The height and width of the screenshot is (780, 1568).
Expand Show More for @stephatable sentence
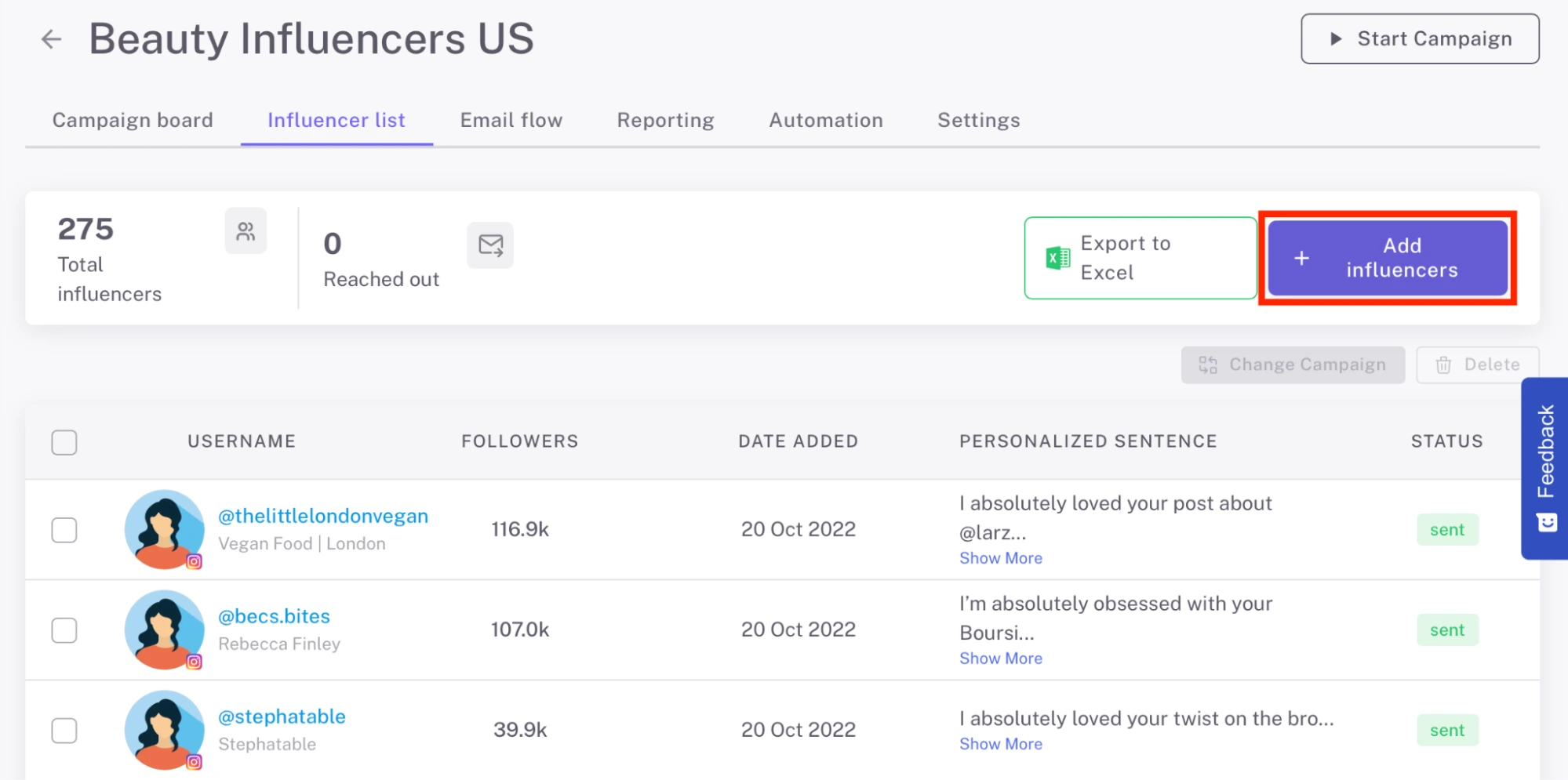click(x=1001, y=744)
